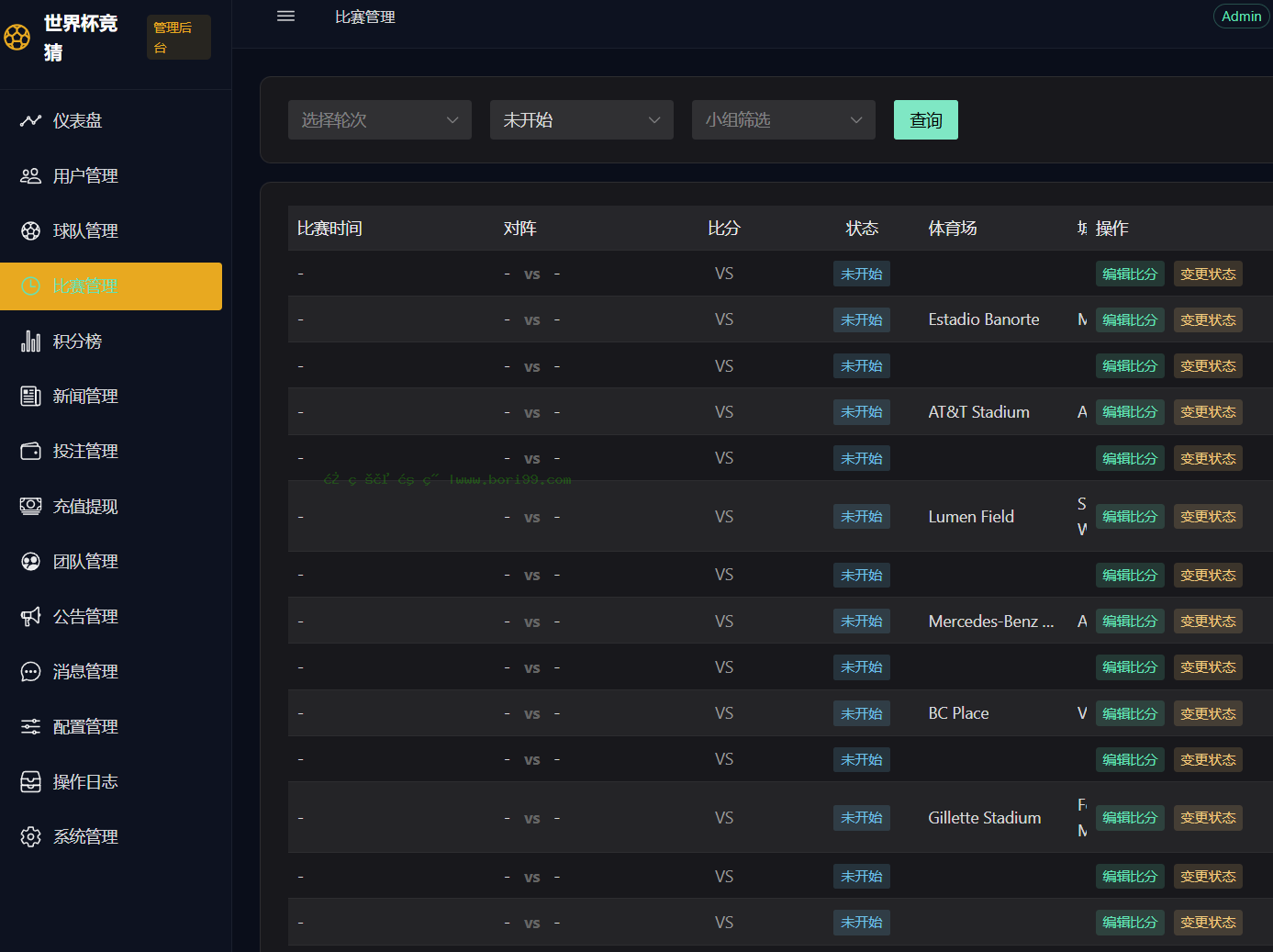Open 系统管理 menu item

click(x=111, y=836)
